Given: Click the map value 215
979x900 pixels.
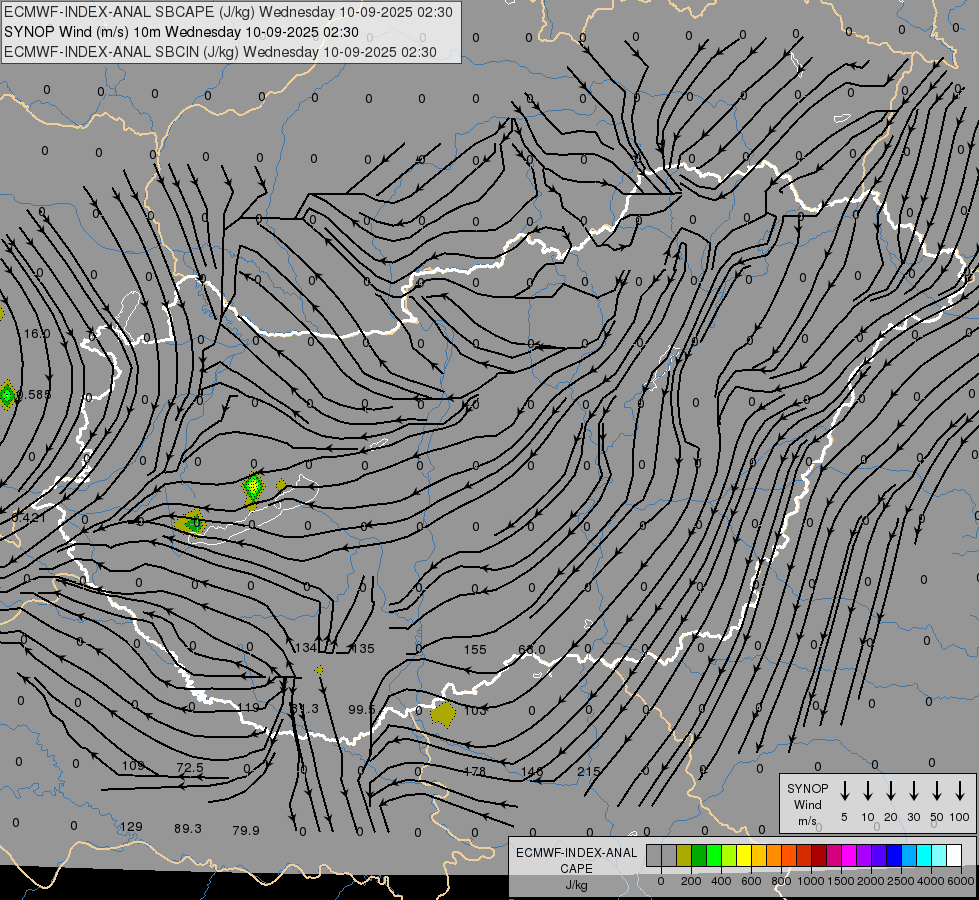Looking at the screenshot, I should (589, 771).
